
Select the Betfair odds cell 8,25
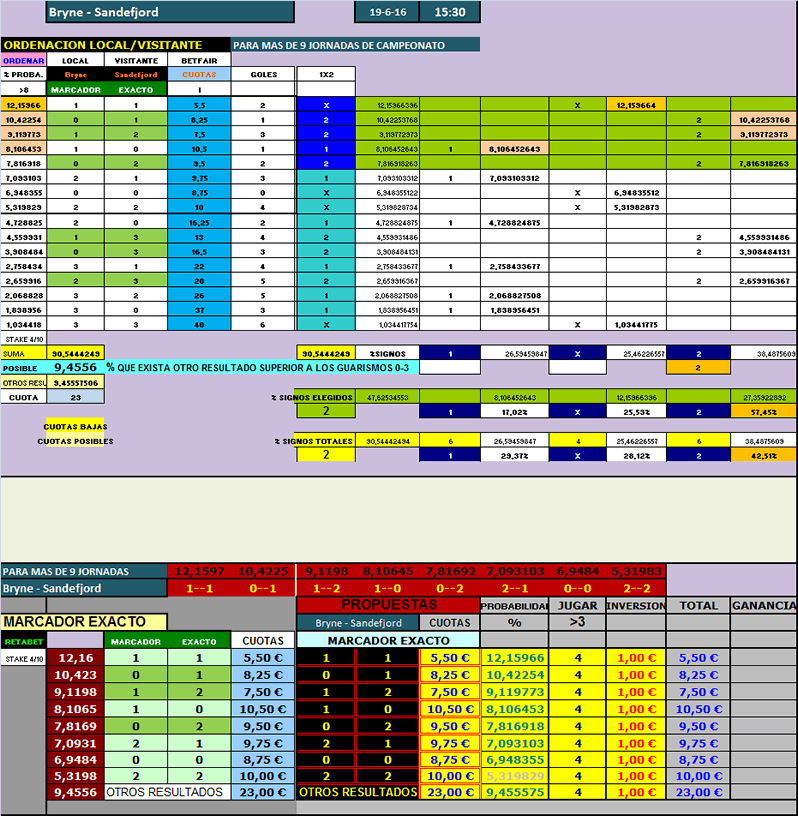click(x=199, y=120)
